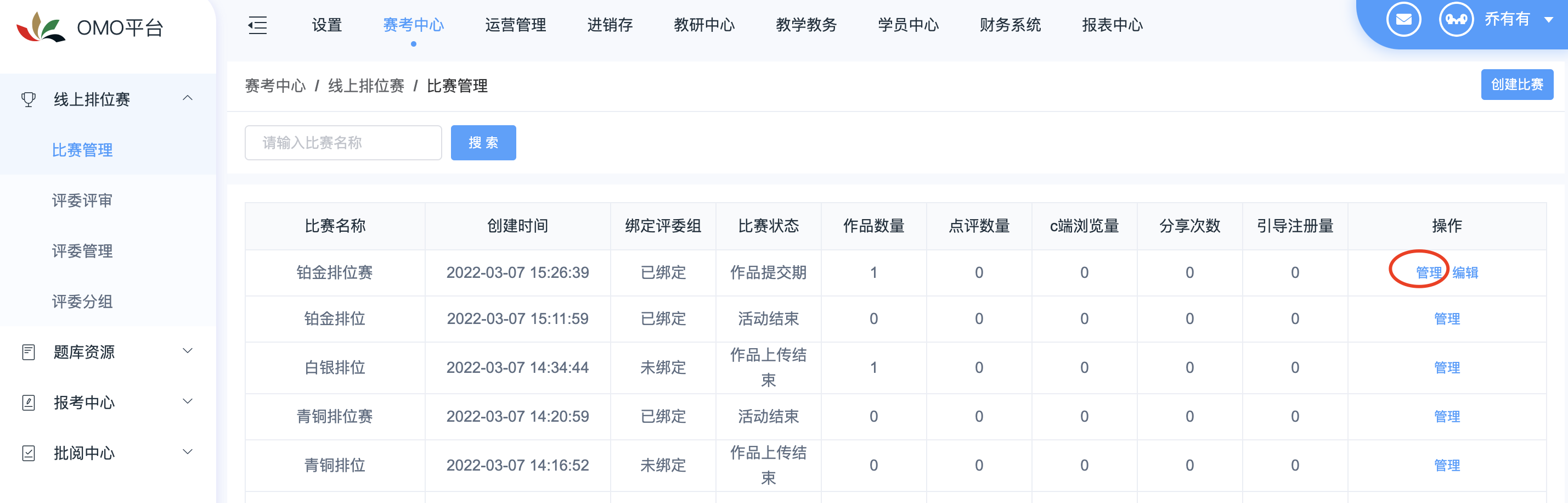Click the 搜索 button

click(x=483, y=142)
